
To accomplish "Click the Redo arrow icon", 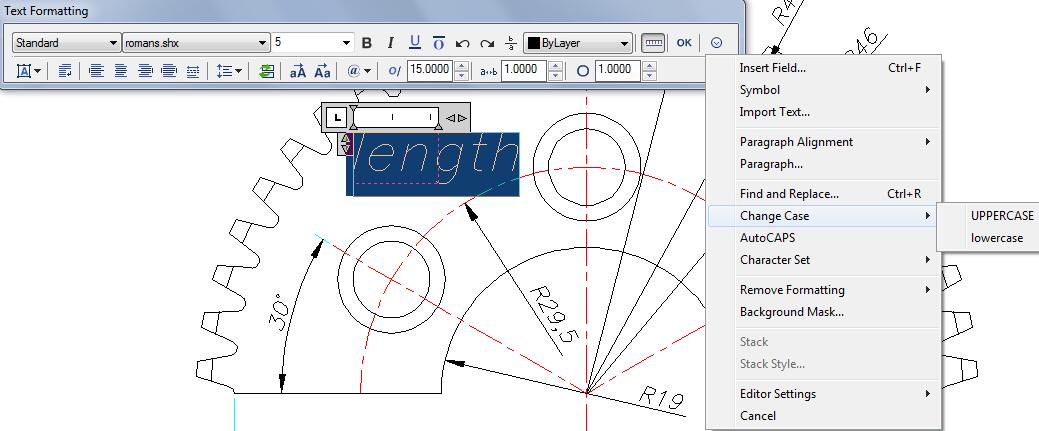I will click(487, 43).
